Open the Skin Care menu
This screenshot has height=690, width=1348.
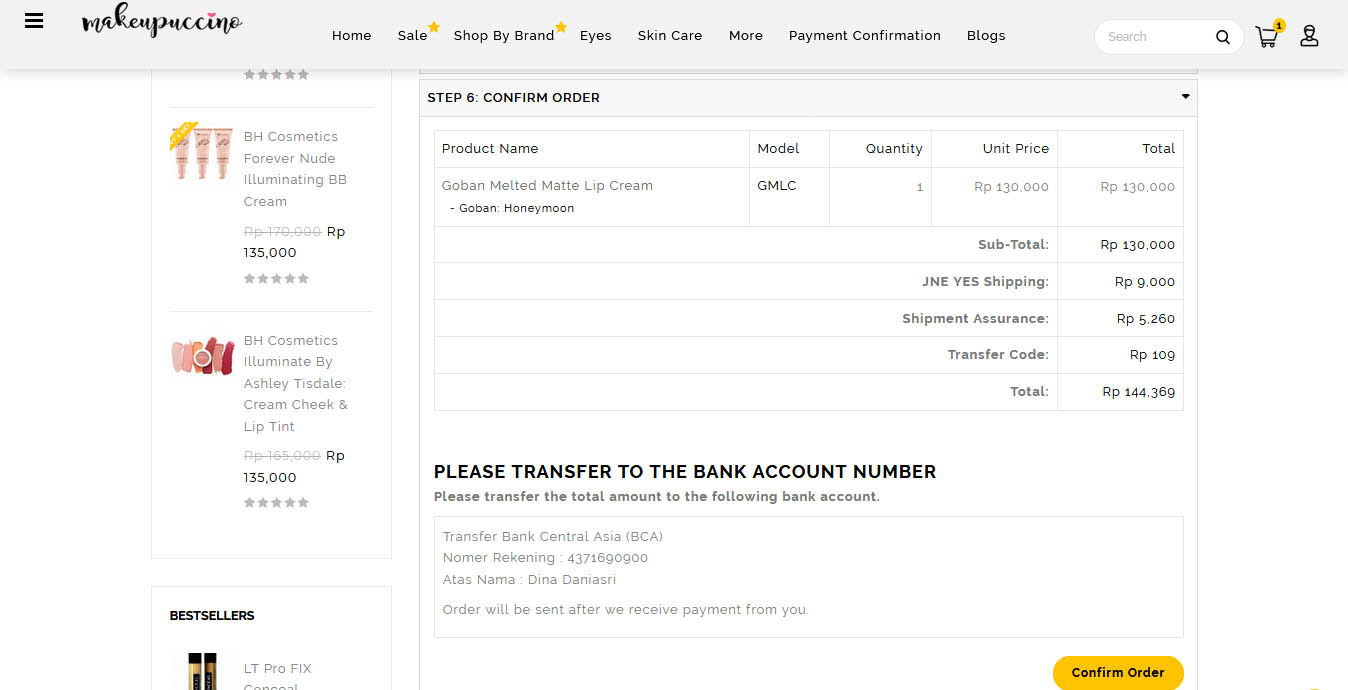click(x=670, y=36)
